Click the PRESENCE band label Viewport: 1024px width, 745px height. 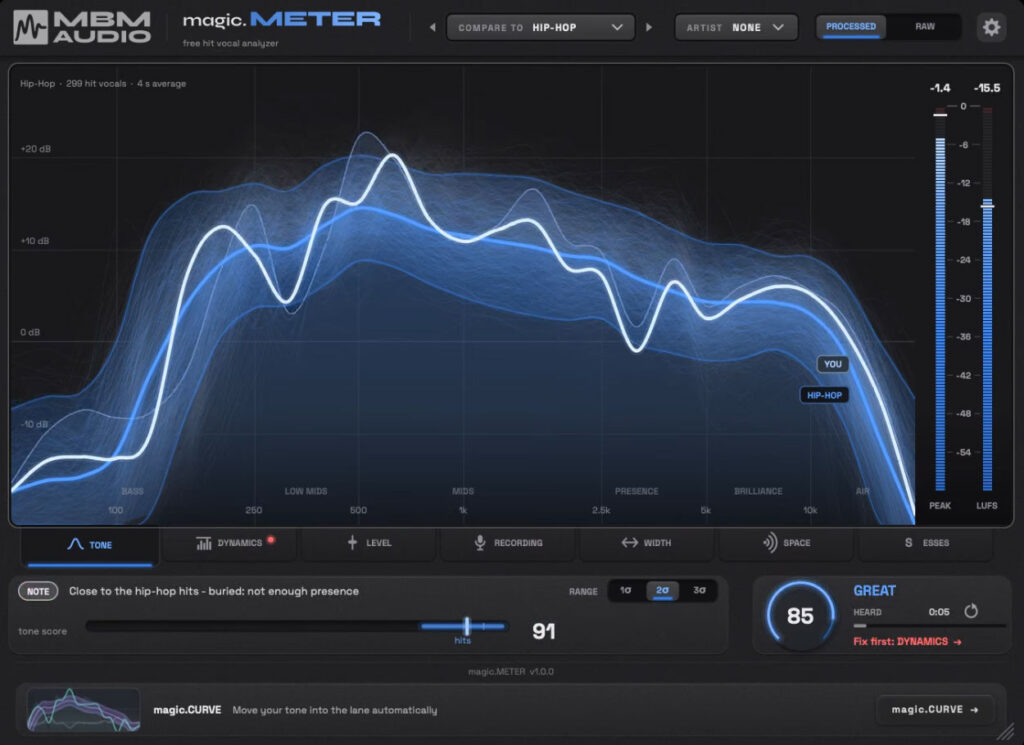tap(637, 491)
